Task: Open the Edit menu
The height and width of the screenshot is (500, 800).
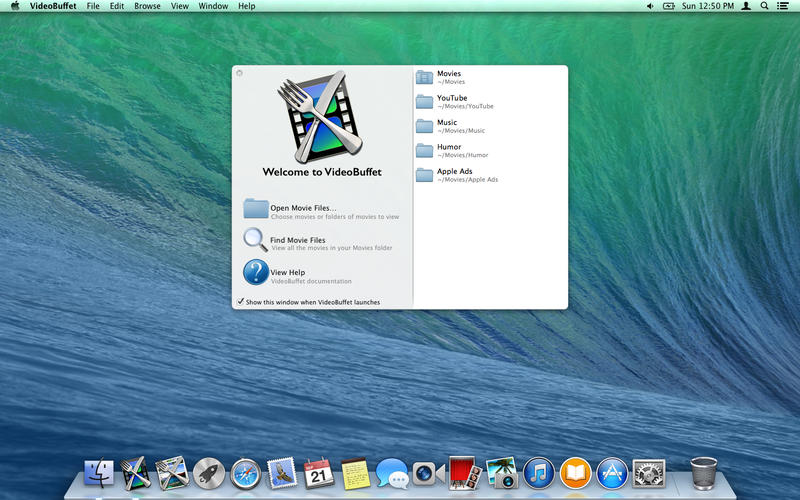Action: (x=117, y=6)
